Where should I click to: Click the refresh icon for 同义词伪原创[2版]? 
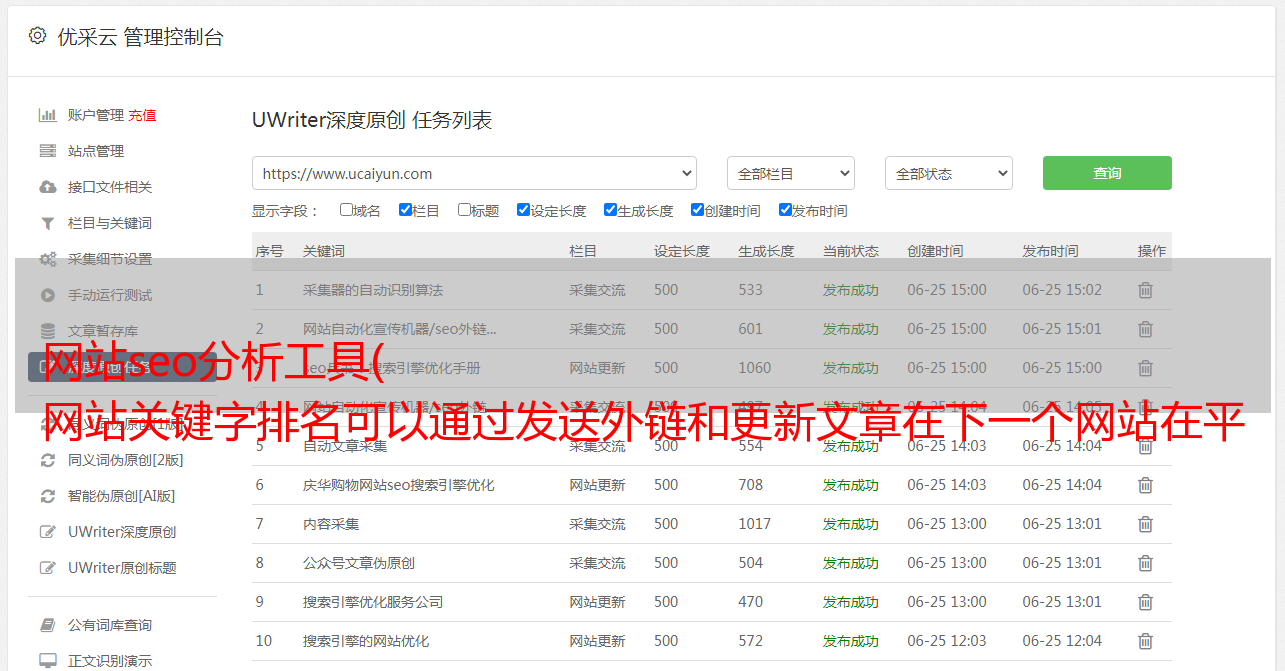(47, 460)
